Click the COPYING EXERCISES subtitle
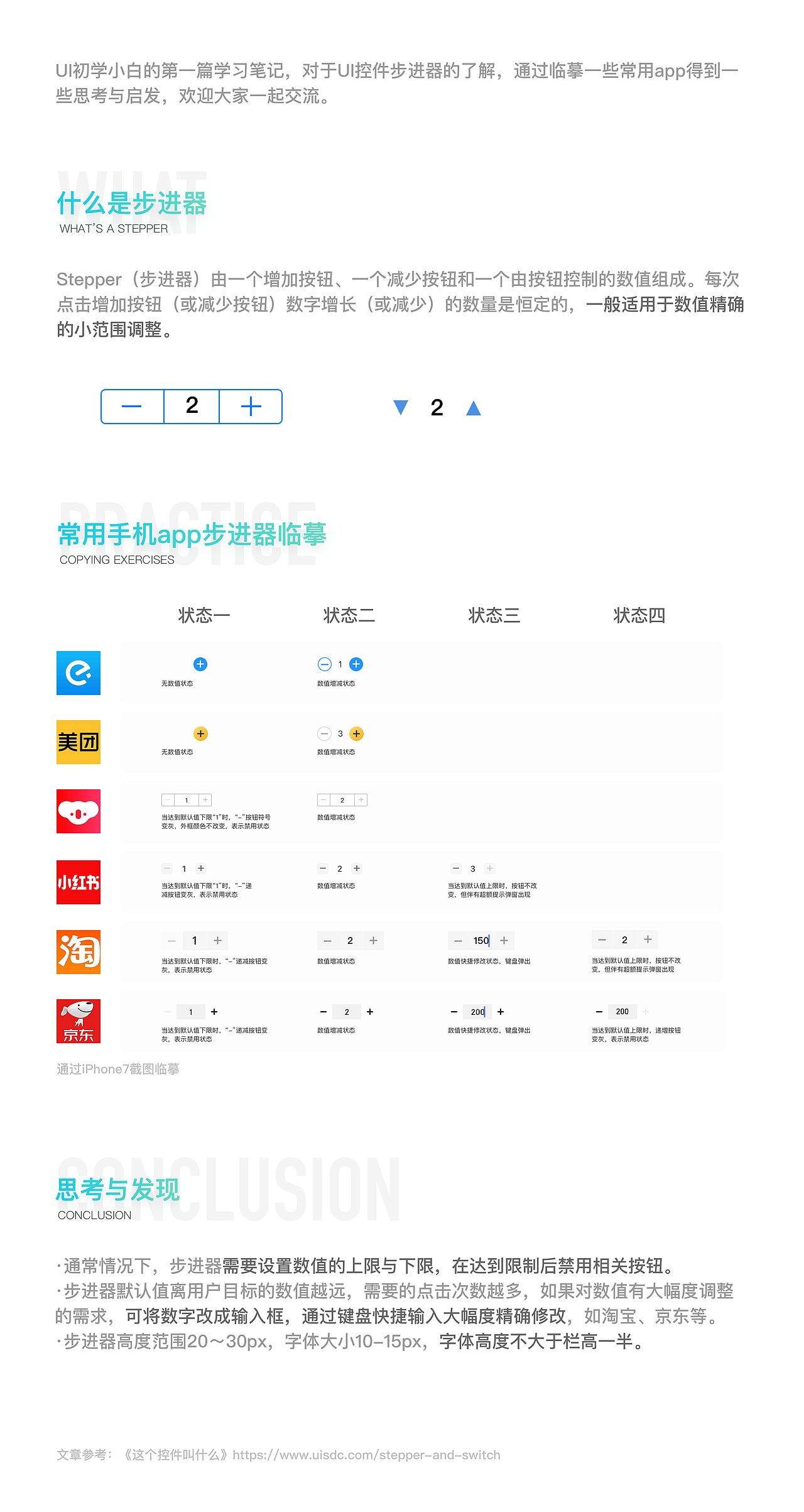The width and height of the screenshot is (804, 1512). click(117, 560)
